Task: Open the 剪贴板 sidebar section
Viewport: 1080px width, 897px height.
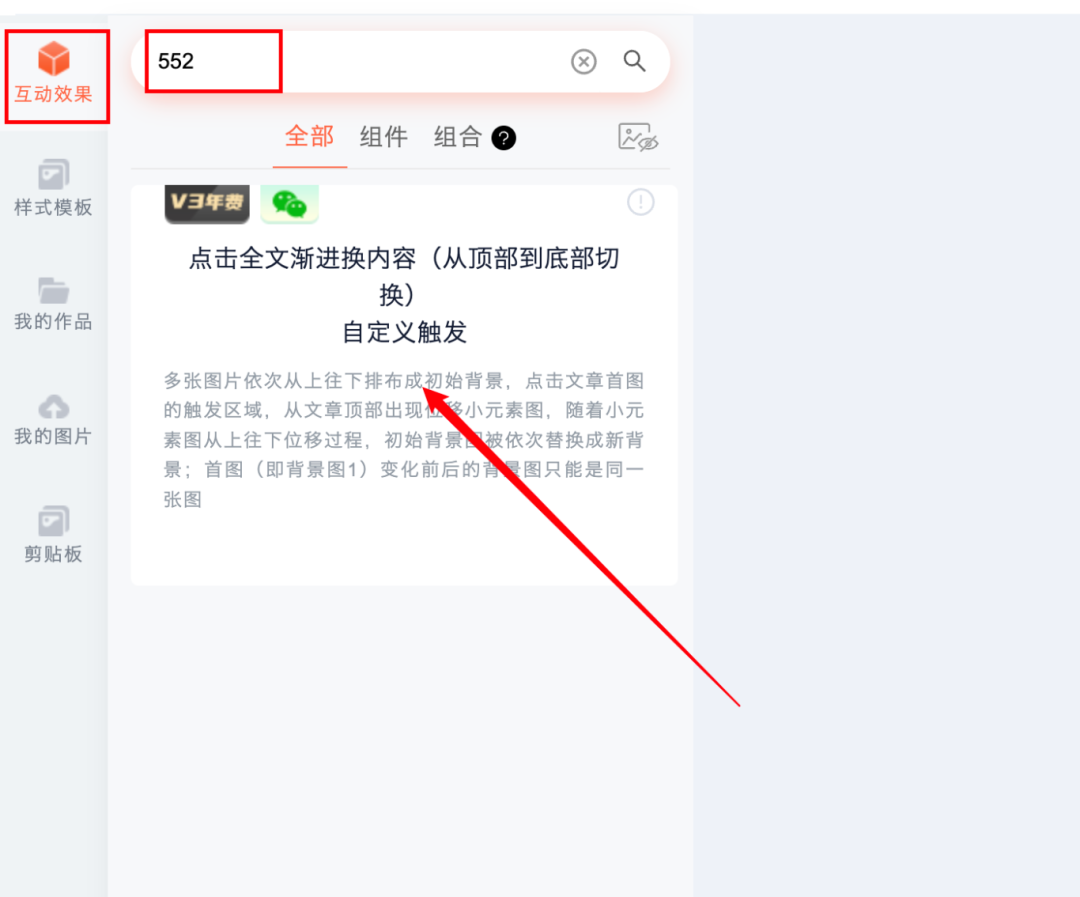Action: tap(54, 535)
